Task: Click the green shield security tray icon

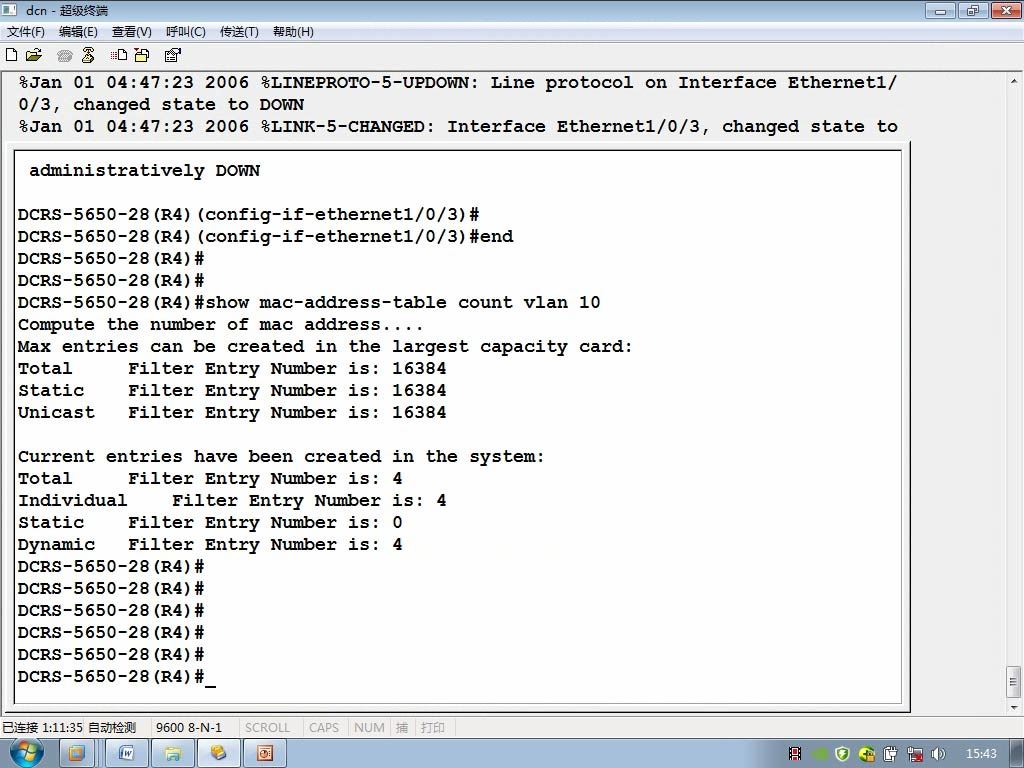Action: (x=843, y=754)
